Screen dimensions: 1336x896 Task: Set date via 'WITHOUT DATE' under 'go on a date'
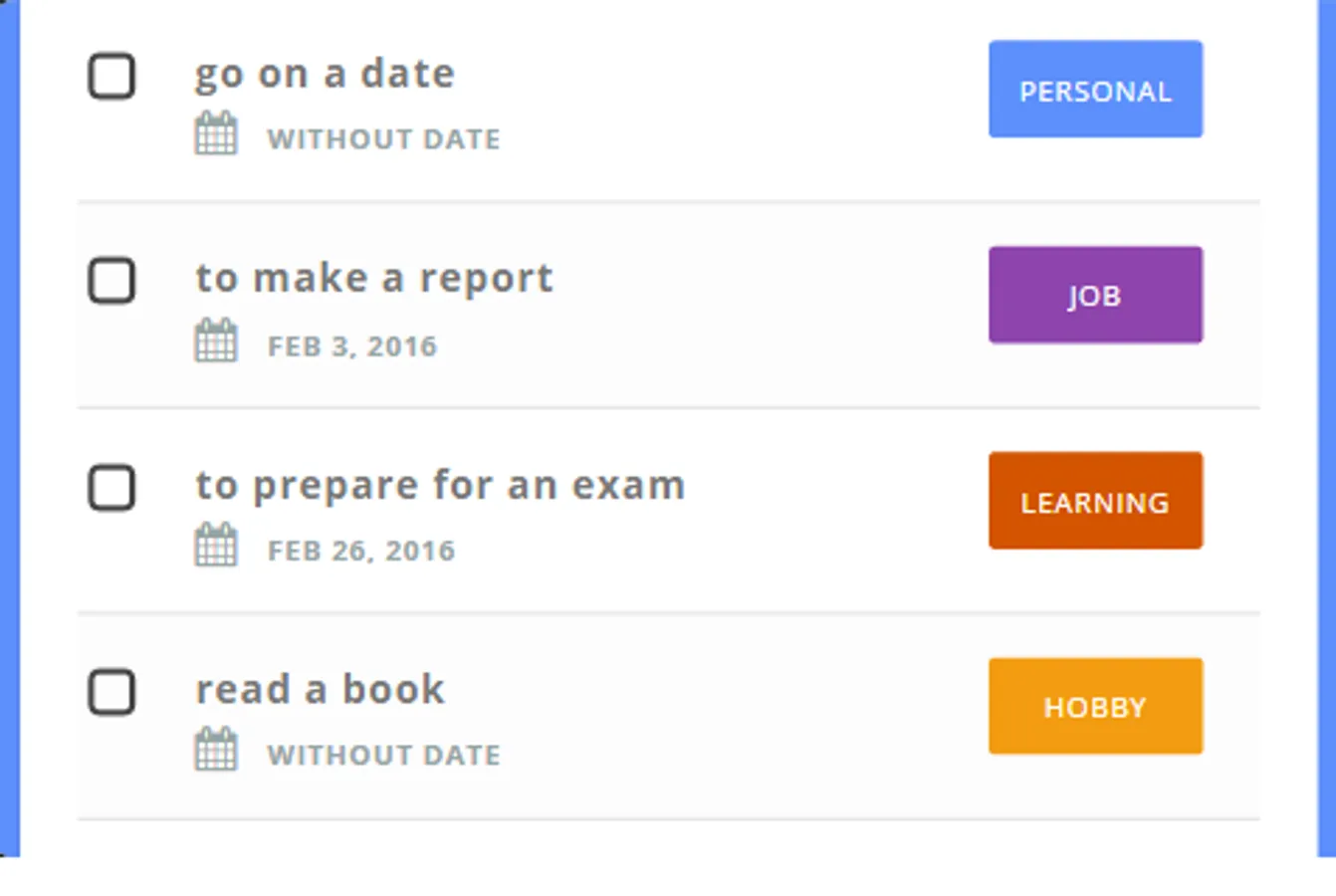click(x=383, y=139)
